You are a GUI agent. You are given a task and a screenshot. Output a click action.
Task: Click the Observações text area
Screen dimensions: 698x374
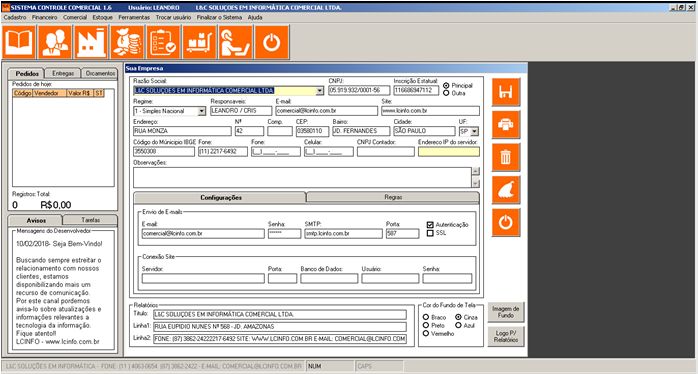(x=303, y=177)
